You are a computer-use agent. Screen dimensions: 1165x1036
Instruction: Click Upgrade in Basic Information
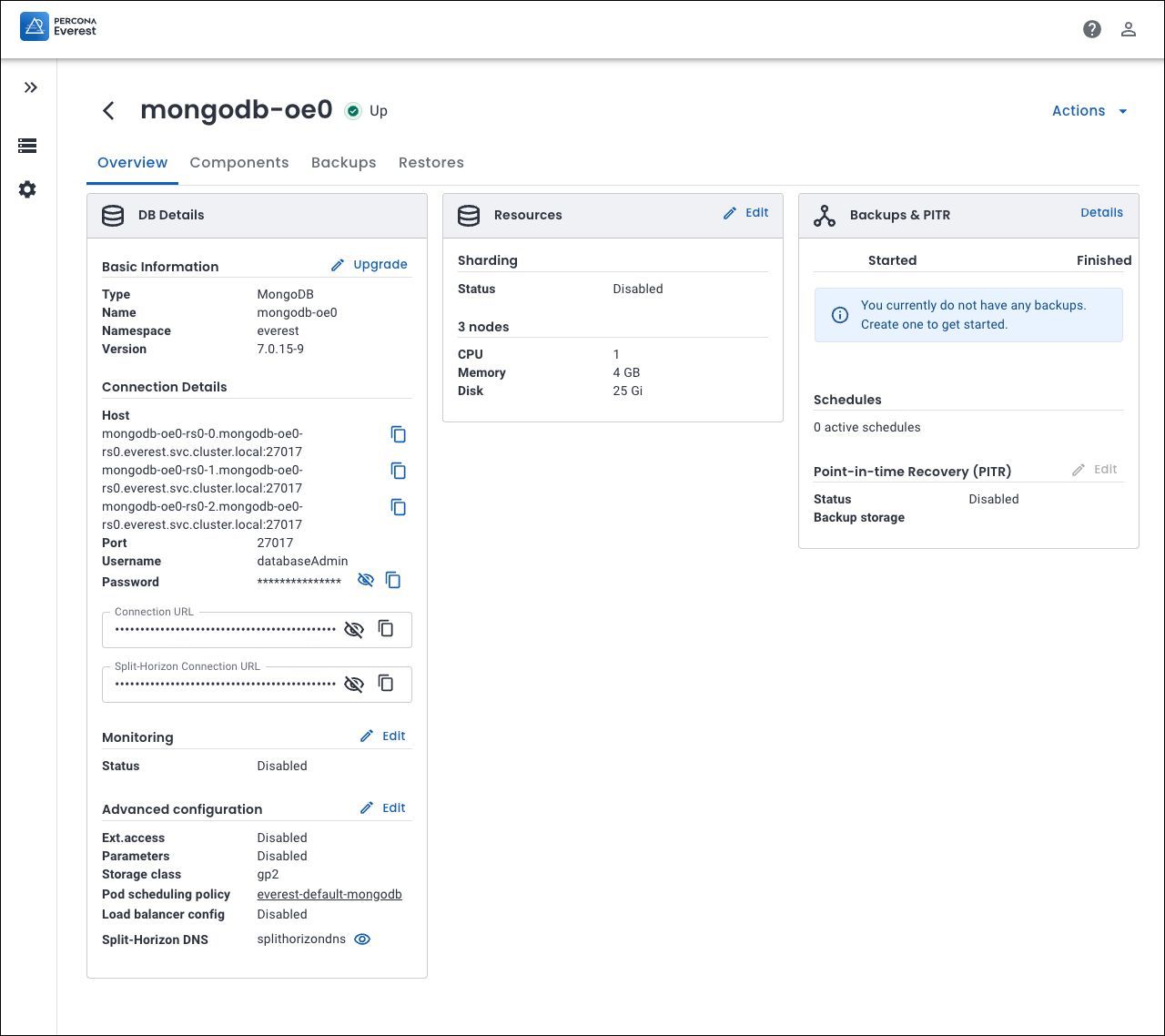point(370,265)
